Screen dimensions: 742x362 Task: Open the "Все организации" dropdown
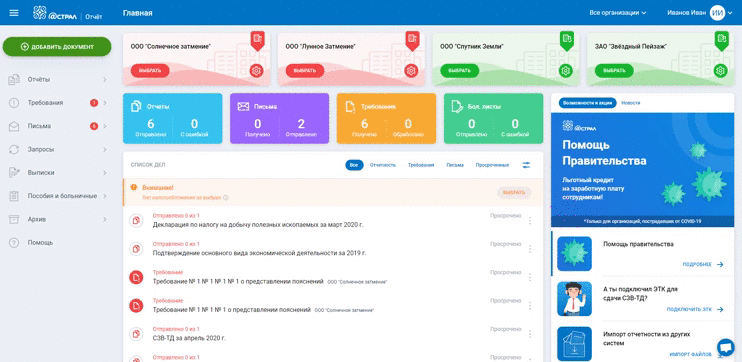618,13
